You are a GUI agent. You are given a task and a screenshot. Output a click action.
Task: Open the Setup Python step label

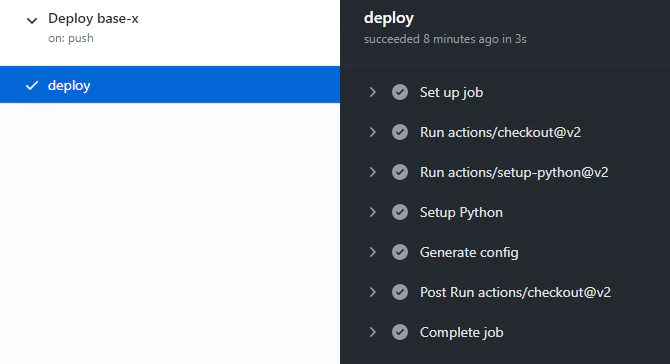point(461,212)
